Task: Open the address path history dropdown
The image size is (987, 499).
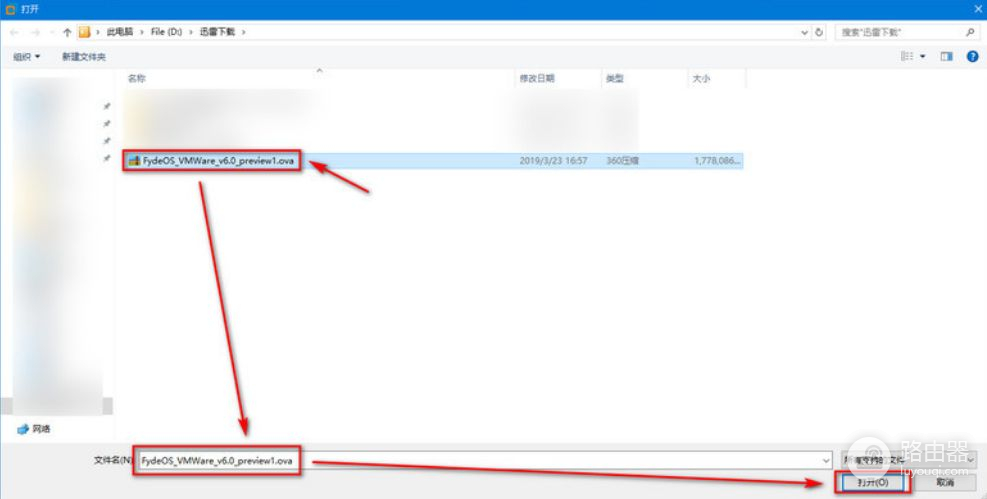Action: pyautogui.click(x=805, y=32)
